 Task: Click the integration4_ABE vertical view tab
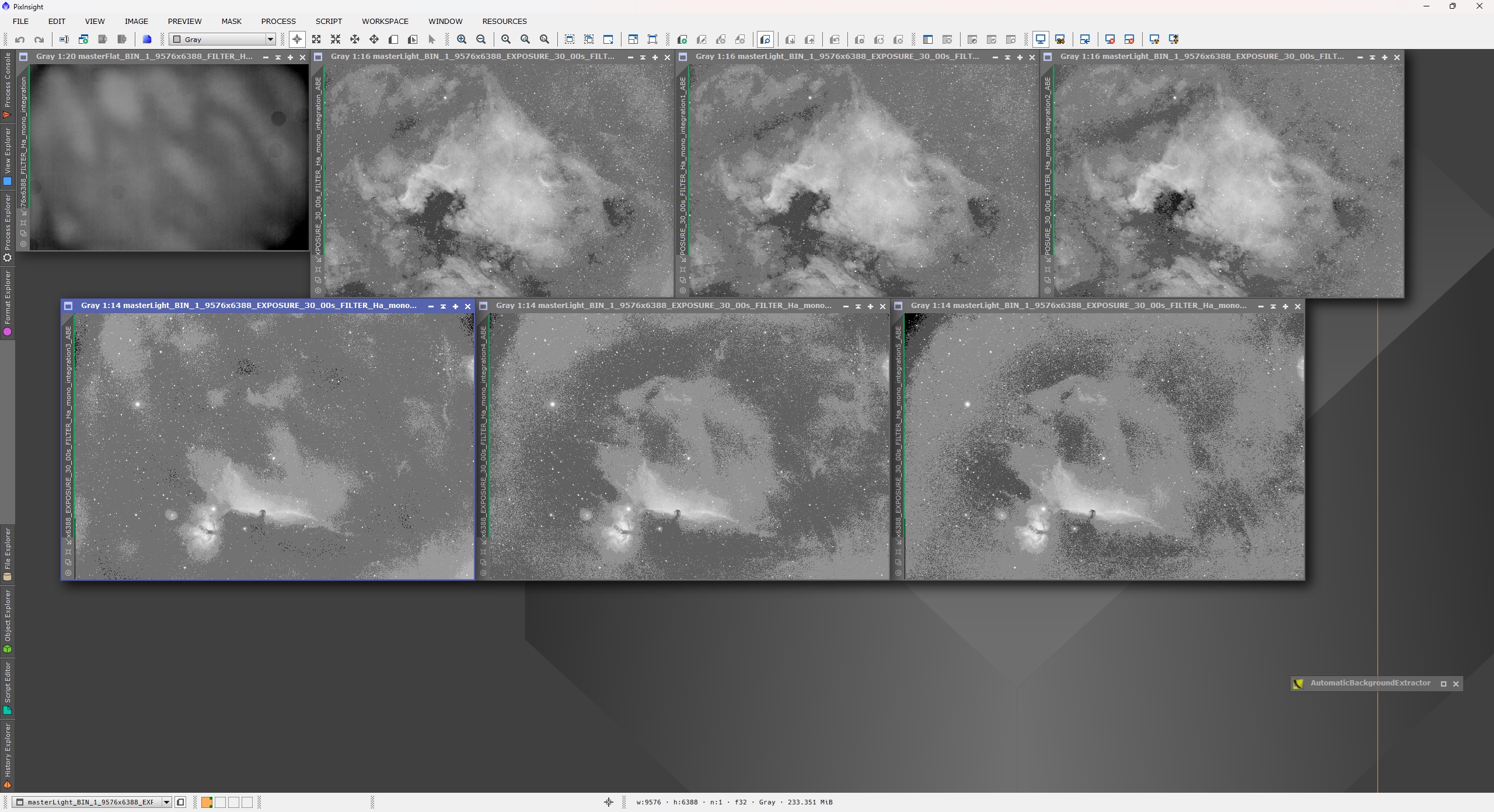tap(483, 432)
